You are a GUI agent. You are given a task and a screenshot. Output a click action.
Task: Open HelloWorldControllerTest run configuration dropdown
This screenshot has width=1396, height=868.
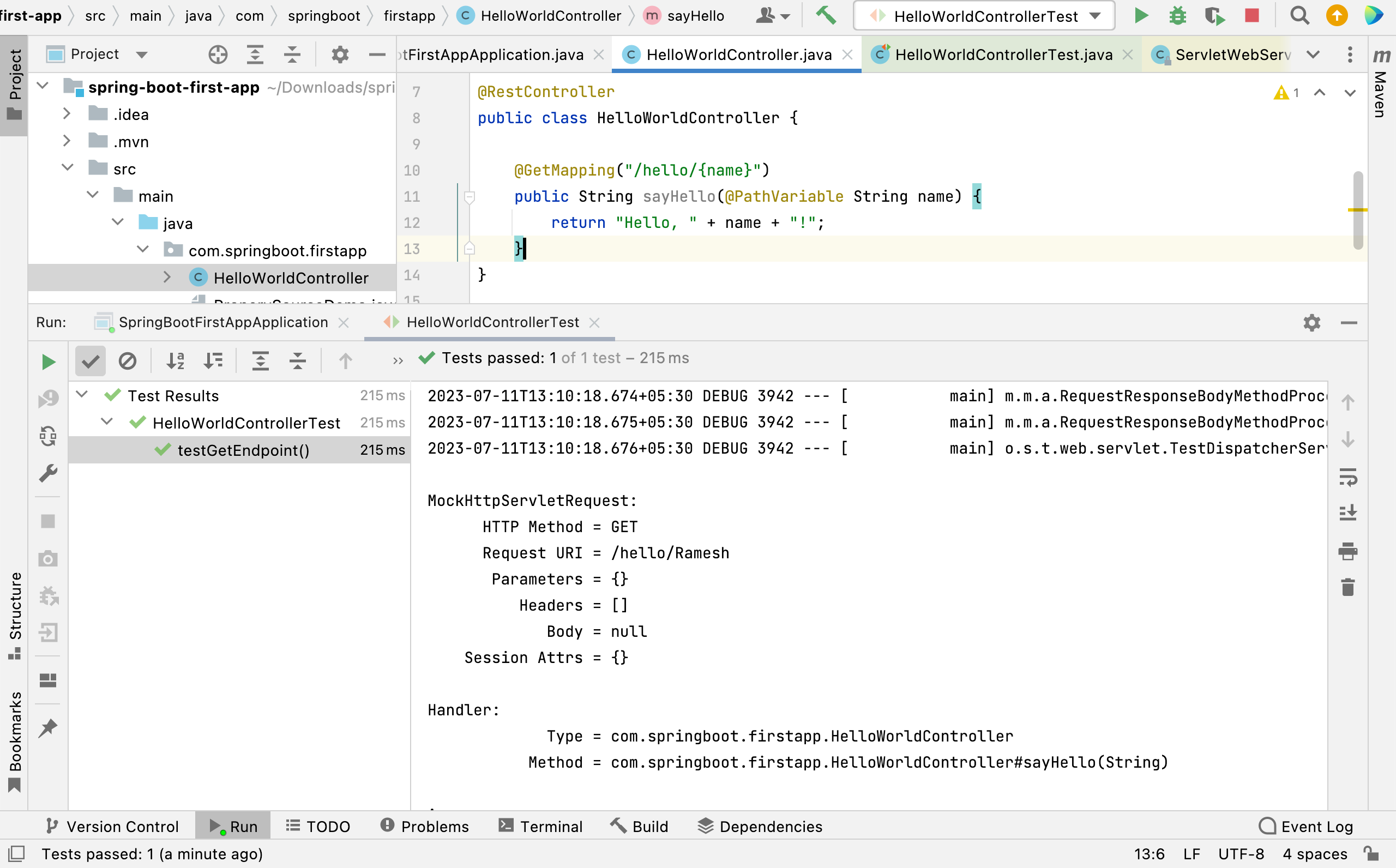(x=984, y=15)
